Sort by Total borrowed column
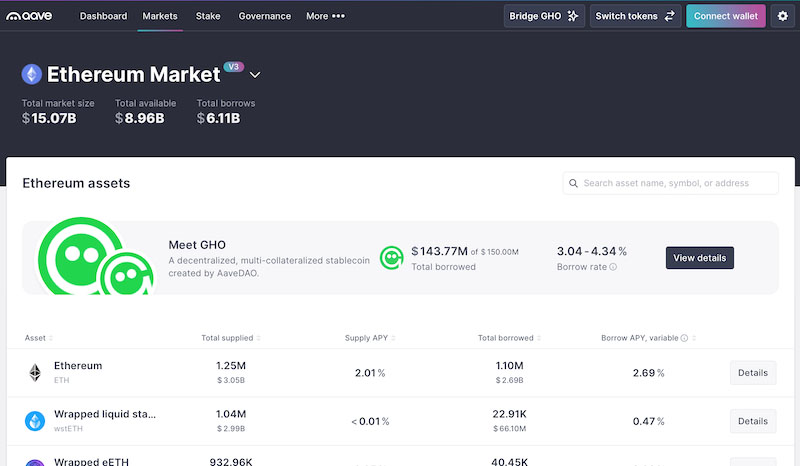This screenshot has height=466, width=800. [509, 338]
